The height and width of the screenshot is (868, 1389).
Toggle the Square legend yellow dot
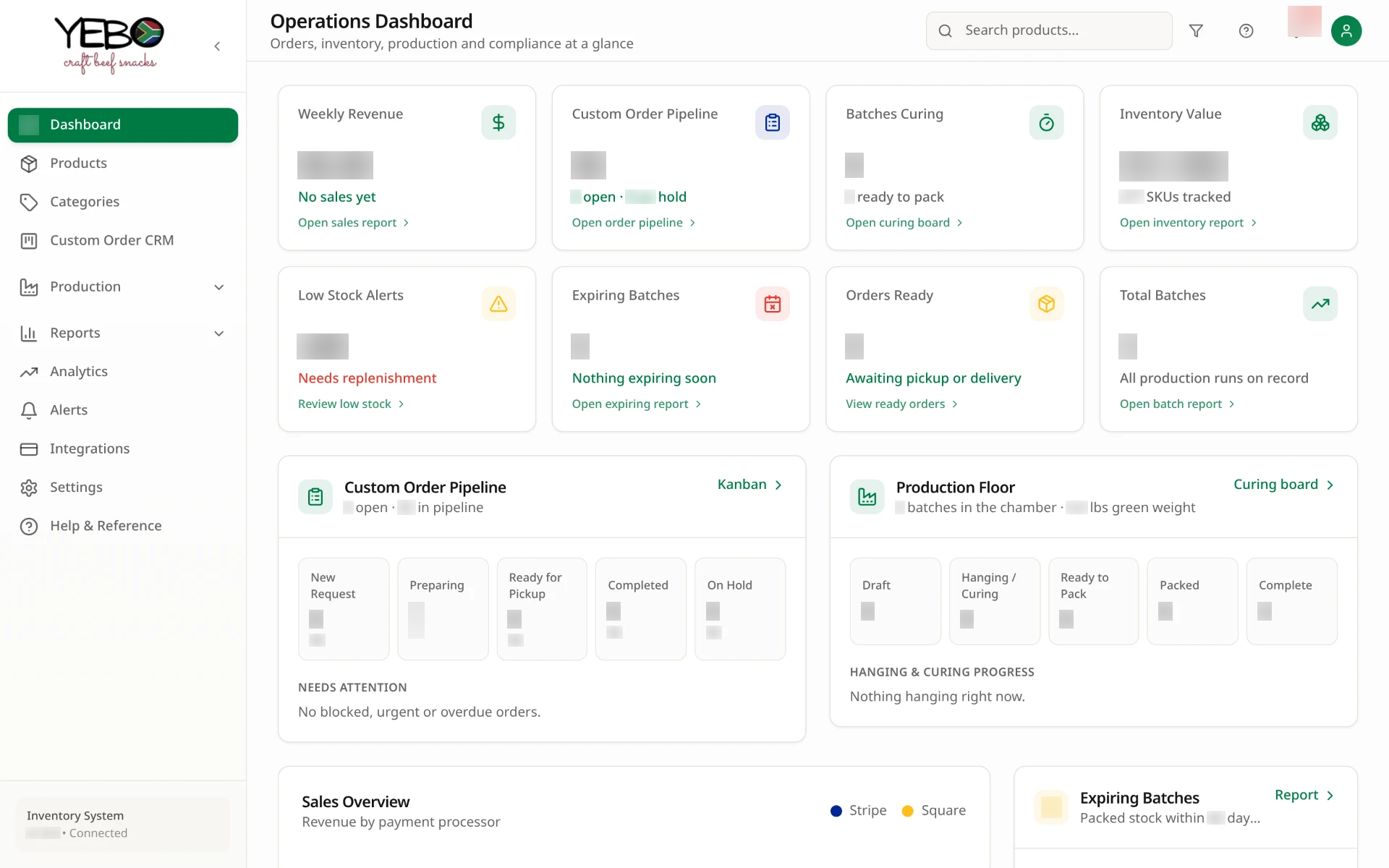click(908, 811)
